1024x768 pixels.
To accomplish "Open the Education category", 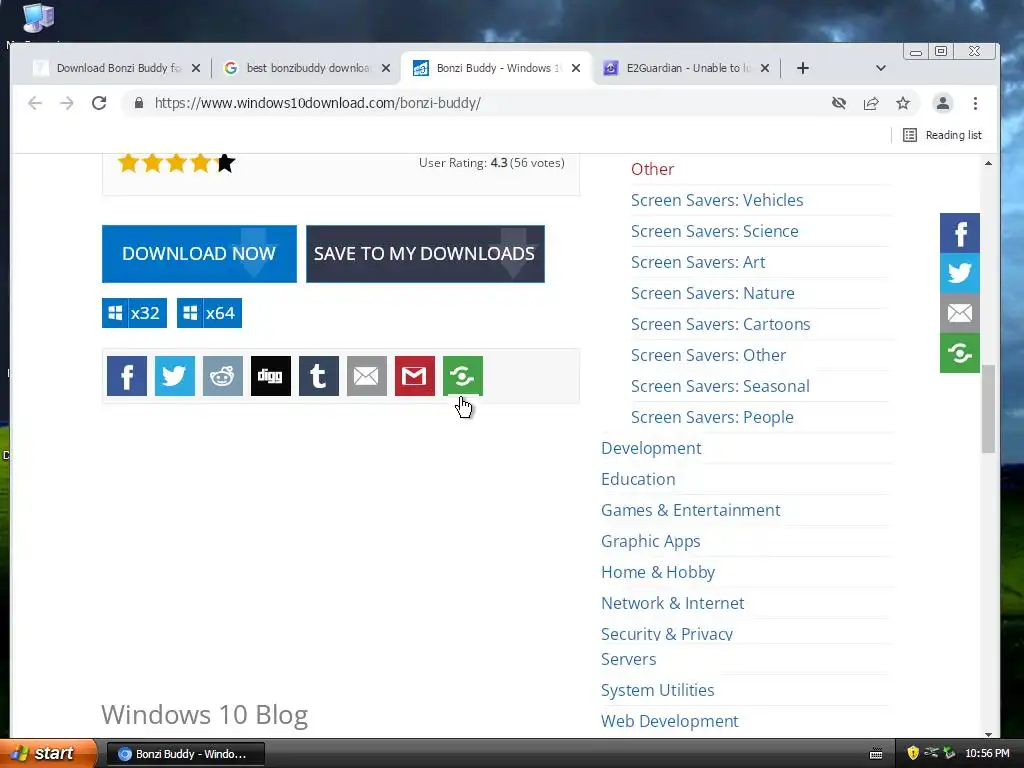I will pyautogui.click(x=637, y=479).
